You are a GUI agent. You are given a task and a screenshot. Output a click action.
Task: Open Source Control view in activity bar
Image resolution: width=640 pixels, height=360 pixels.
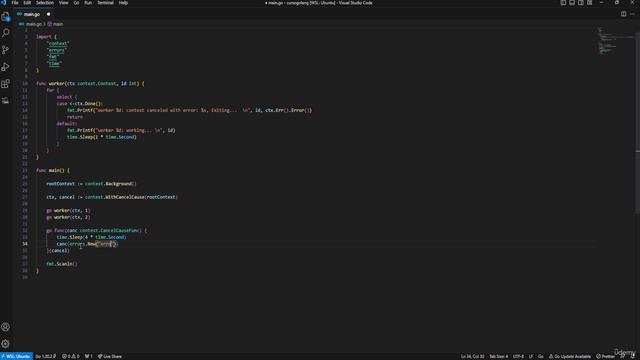[6, 50]
